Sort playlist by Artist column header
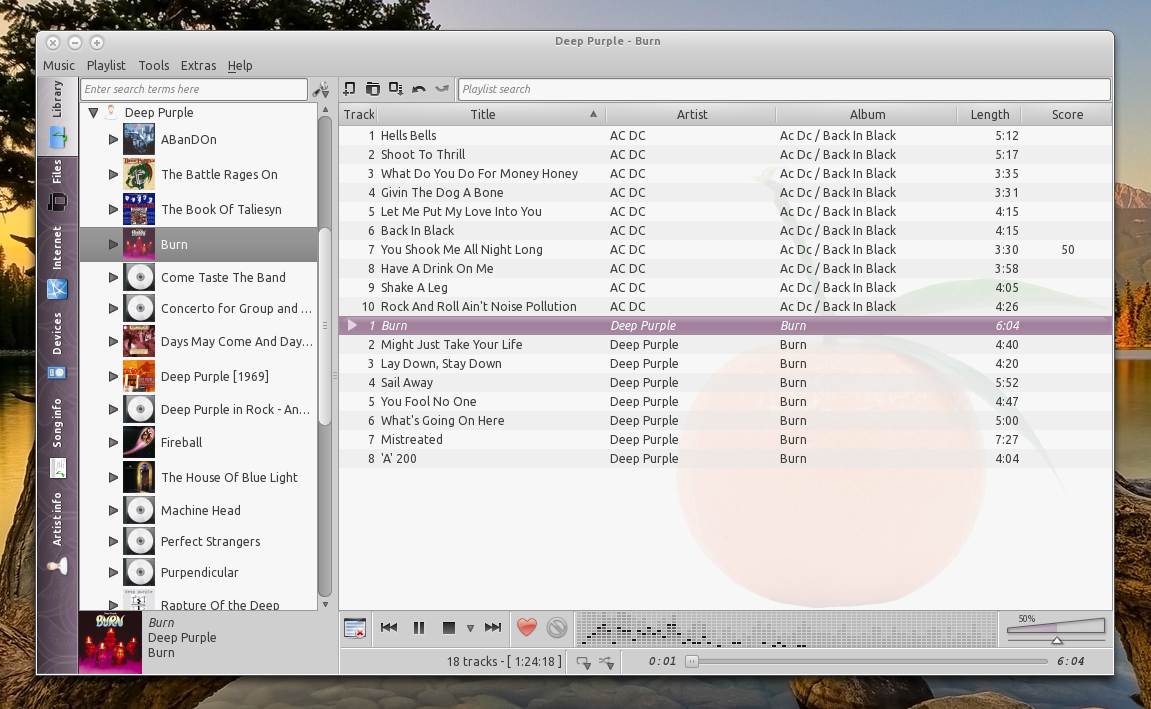Viewport: 1151px width, 709px height. (691, 114)
